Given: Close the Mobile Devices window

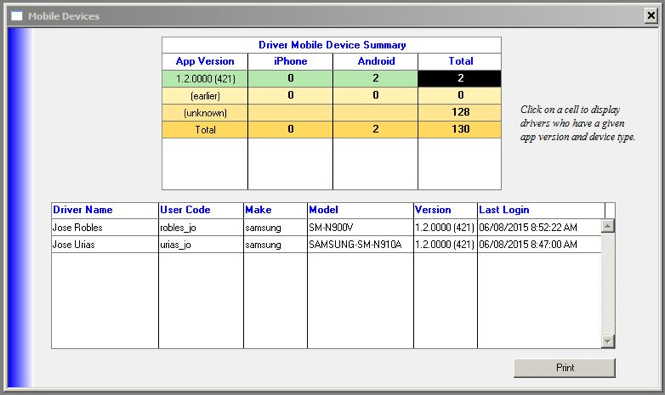Looking at the screenshot, I should (x=651, y=16).
